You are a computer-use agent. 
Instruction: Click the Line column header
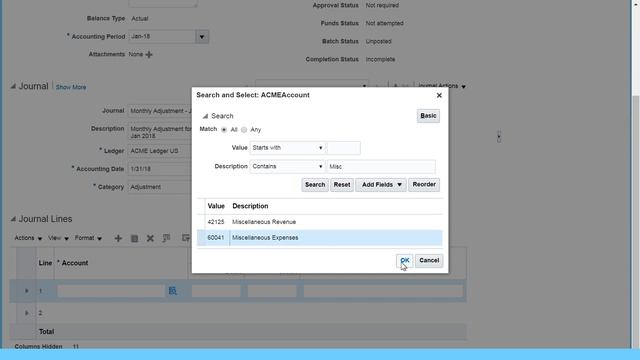click(45, 263)
